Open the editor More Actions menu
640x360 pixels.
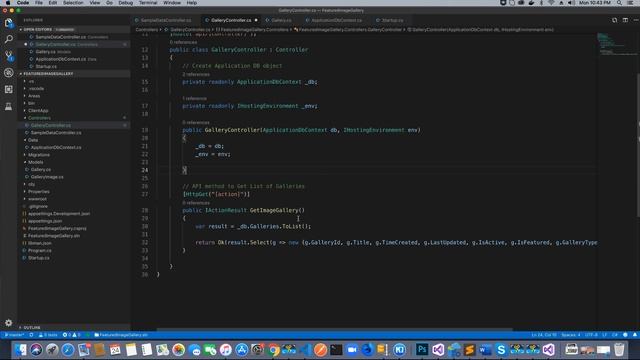[636, 20]
